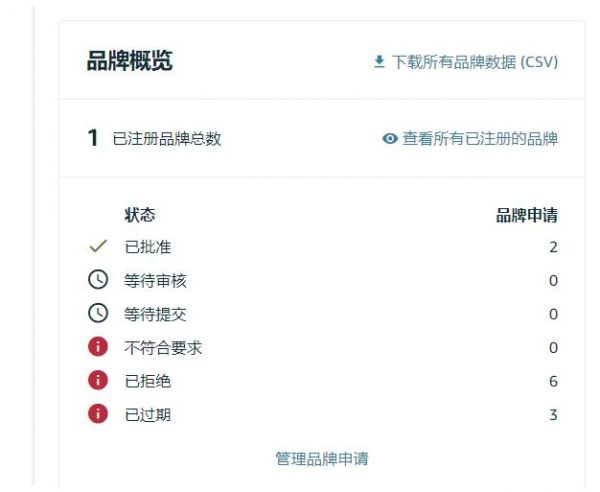600x492 pixels.
Task: Select the 等待审核 status label
Action: point(155,281)
